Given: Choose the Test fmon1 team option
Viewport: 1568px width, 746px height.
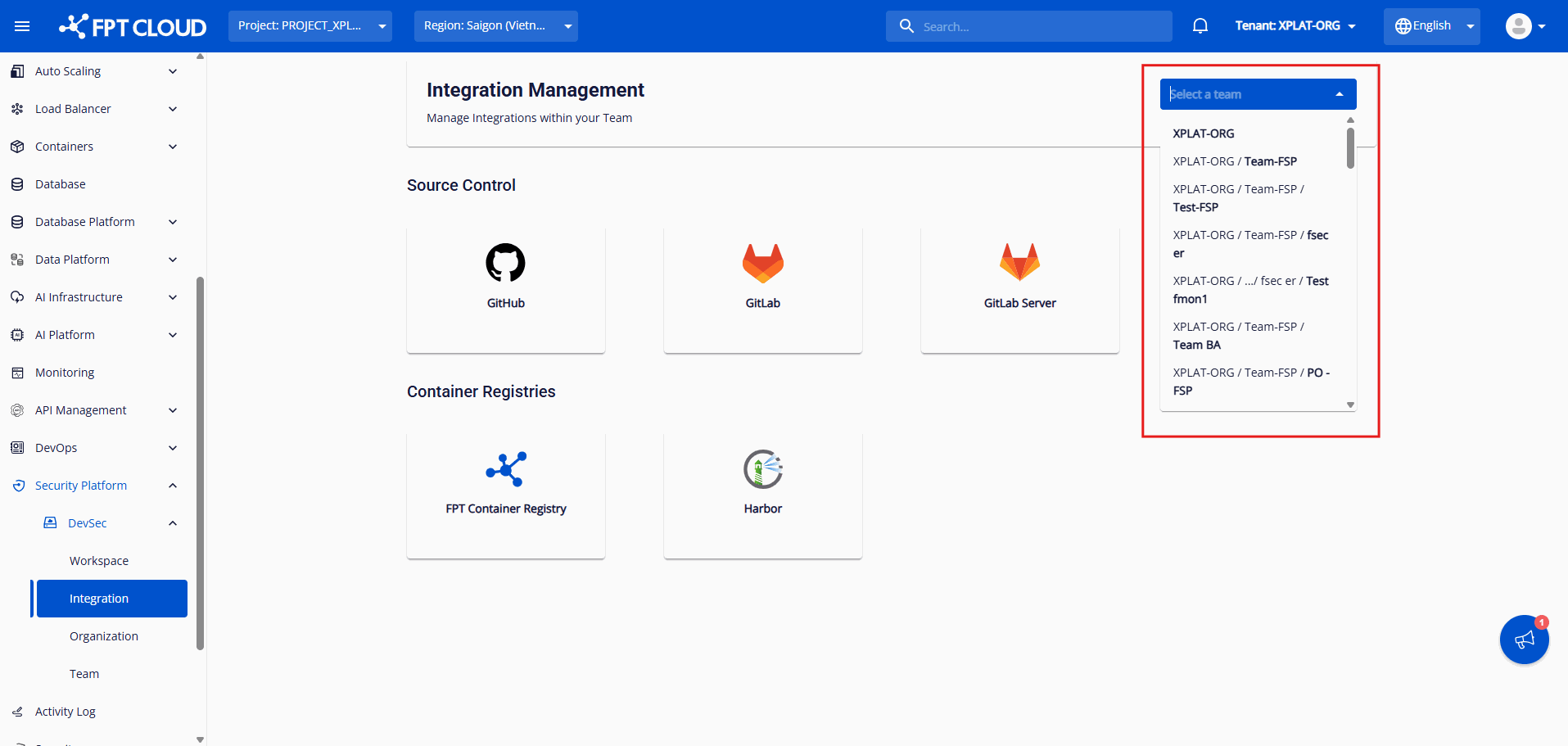Looking at the screenshot, I should pyautogui.click(x=1252, y=290).
